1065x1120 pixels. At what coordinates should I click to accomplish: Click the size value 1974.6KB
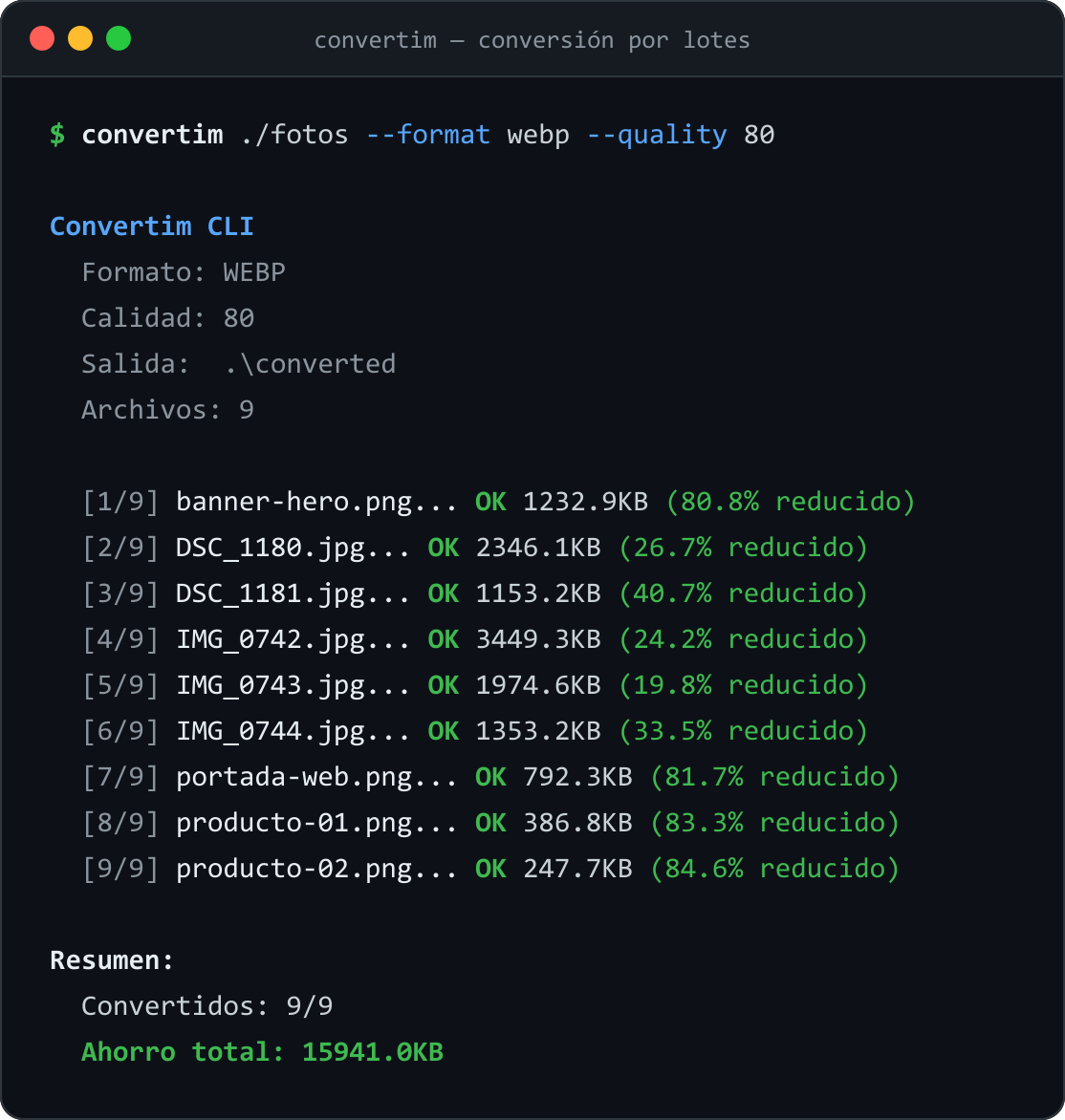click(x=538, y=684)
